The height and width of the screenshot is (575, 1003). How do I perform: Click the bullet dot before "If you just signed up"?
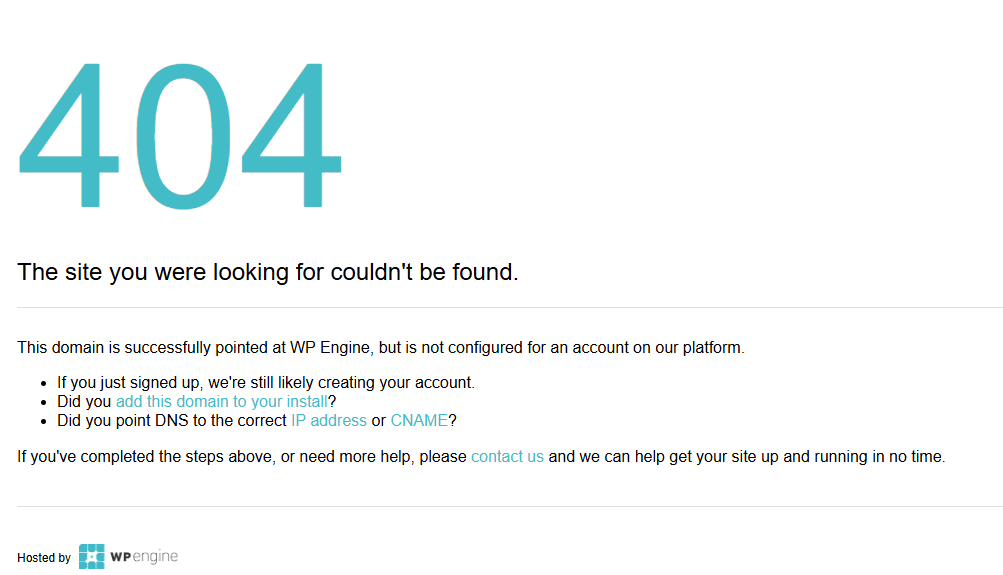[x=44, y=383]
